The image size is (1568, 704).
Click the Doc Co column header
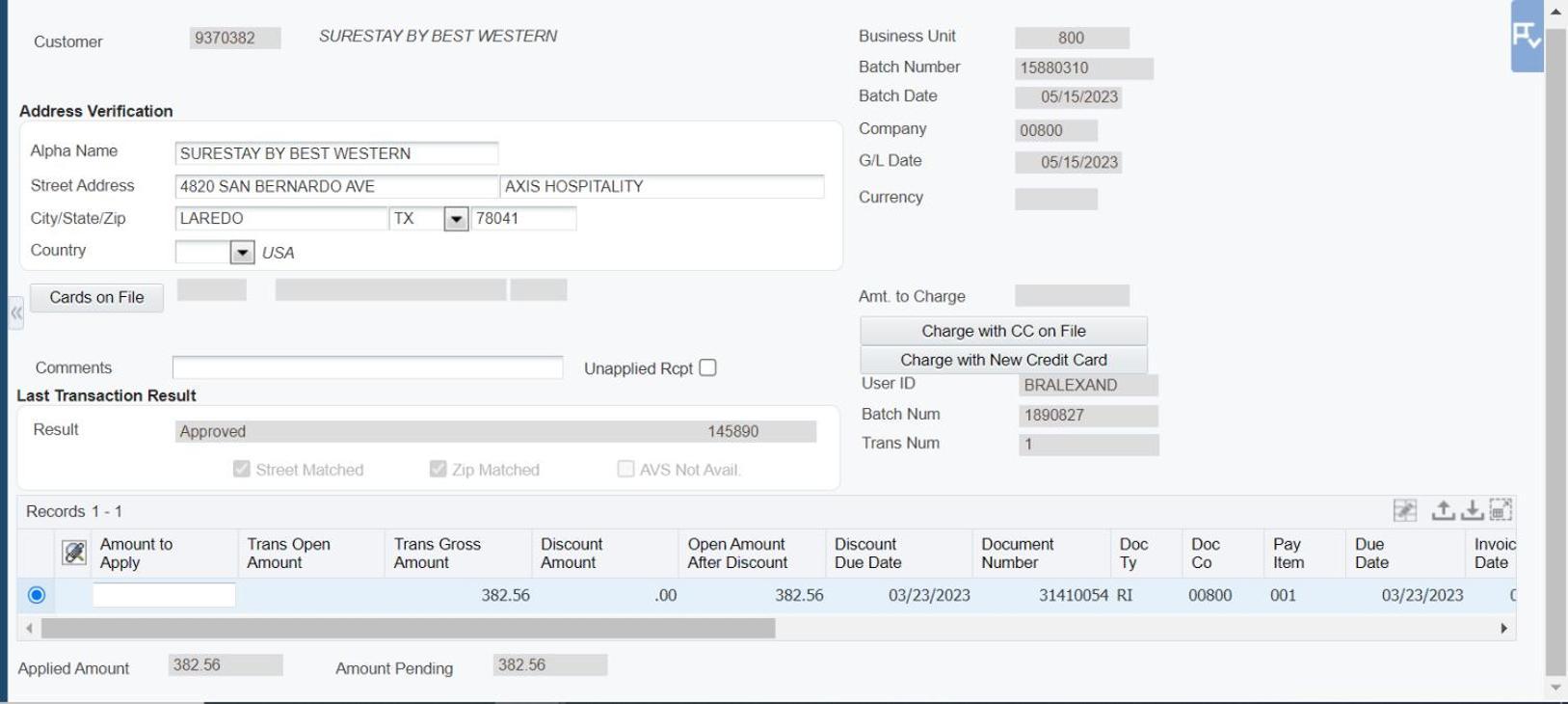[x=1224, y=554]
